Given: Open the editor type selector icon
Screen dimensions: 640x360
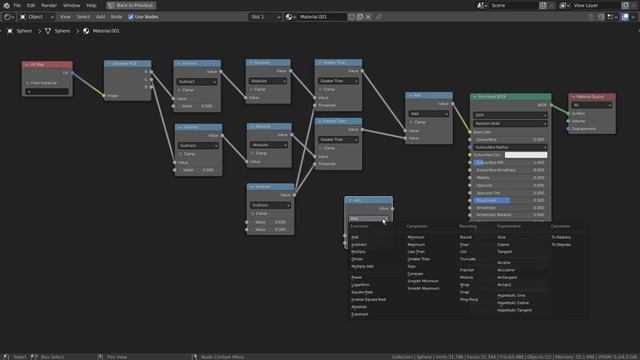Looking at the screenshot, I should 9,17.
